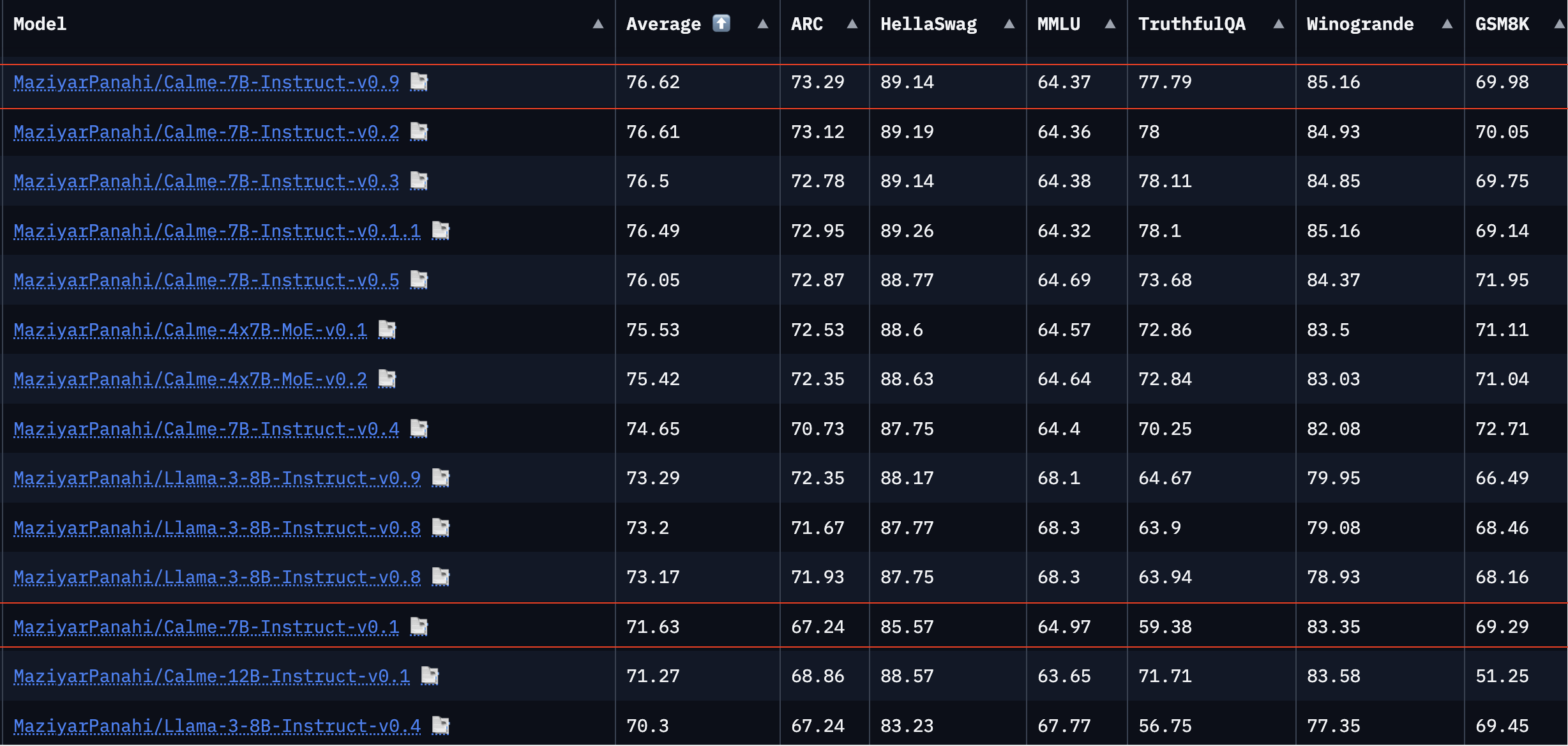Click document icon beside Calme-7B-Instruct-v0.9
Viewport: 1568px width, 746px height.
(x=419, y=82)
